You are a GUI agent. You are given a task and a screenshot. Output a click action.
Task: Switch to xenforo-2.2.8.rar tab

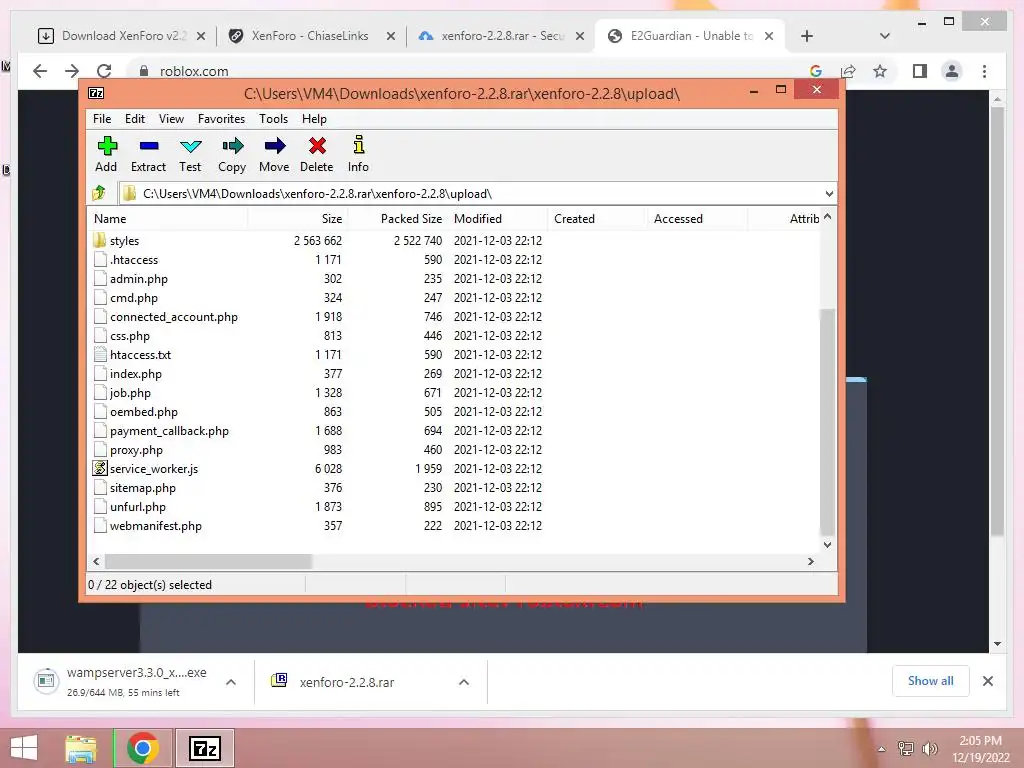(x=500, y=36)
